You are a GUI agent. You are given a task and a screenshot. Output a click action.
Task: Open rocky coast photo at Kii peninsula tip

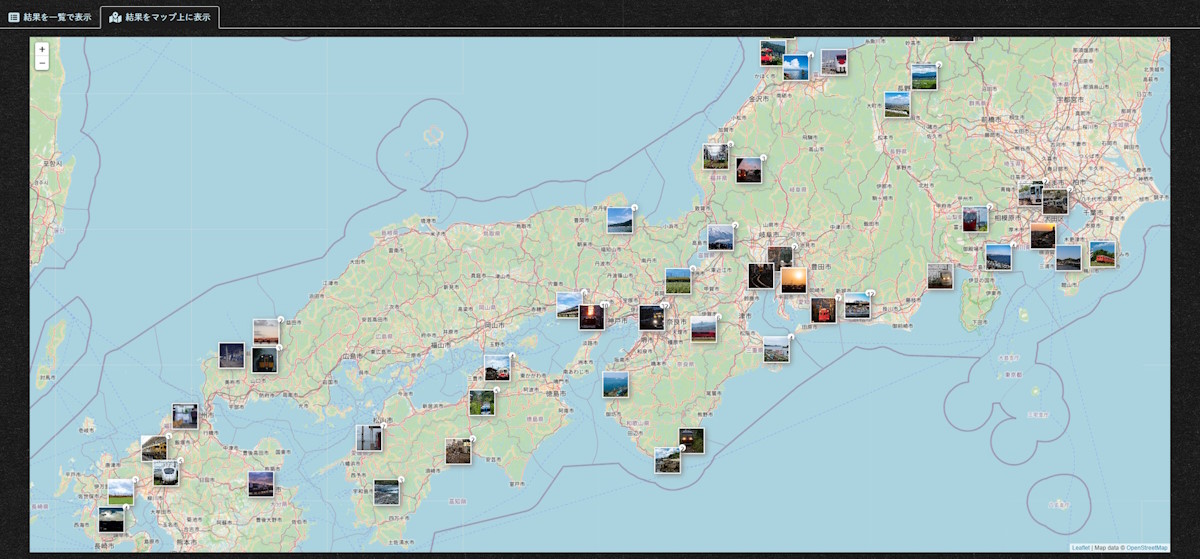668,460
